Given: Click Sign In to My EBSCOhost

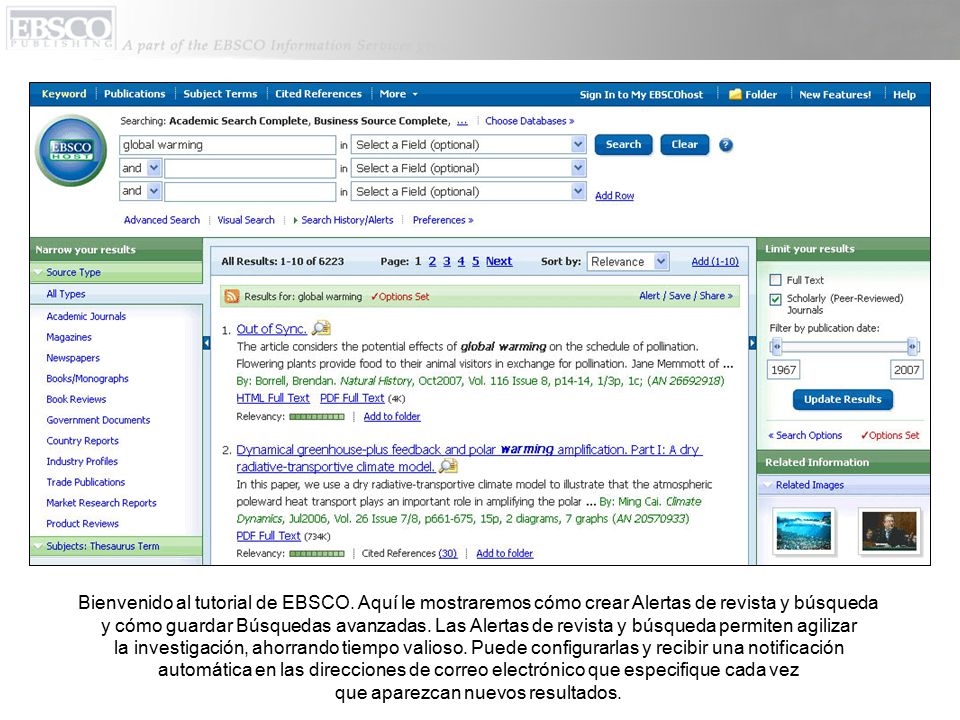Looking at the screenshot, I should tap(641, 95).
